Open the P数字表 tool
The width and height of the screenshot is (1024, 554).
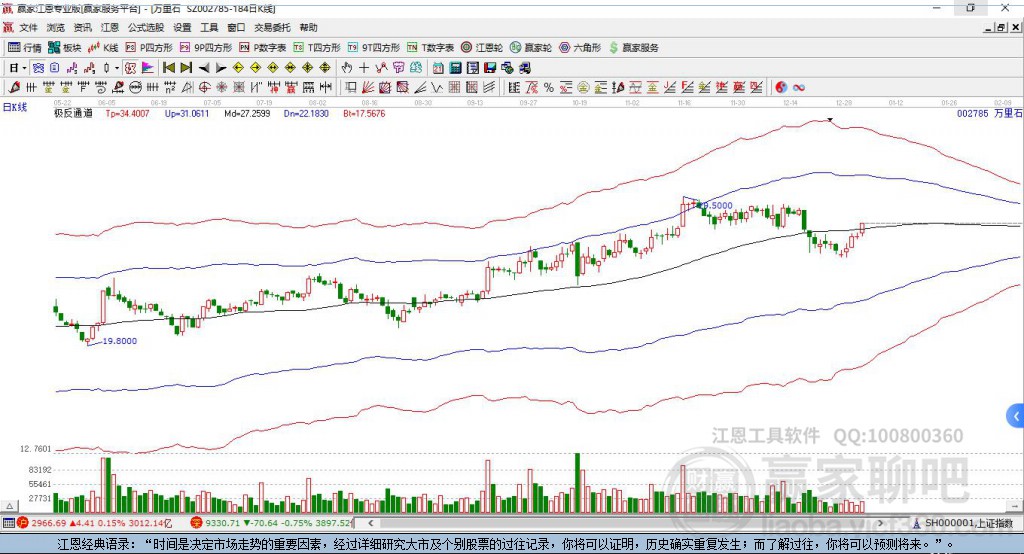(263, 48)
